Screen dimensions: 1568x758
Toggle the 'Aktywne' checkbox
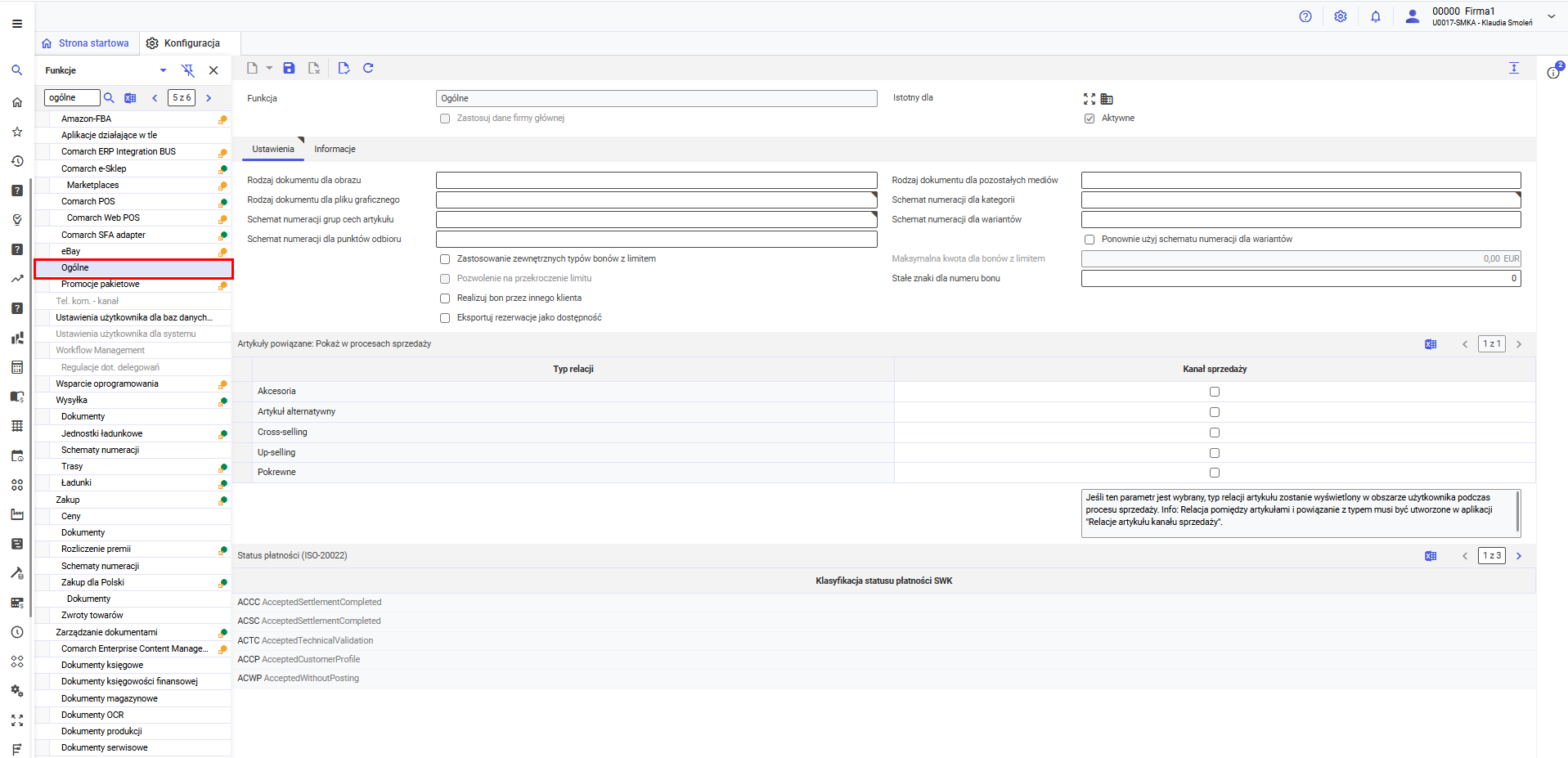1090,119
